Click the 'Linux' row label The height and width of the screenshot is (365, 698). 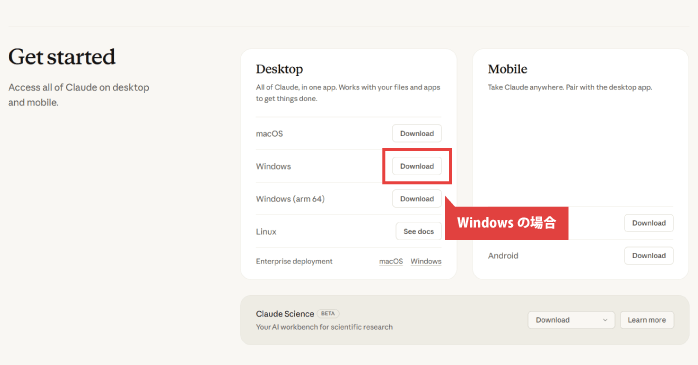[266, 231]
